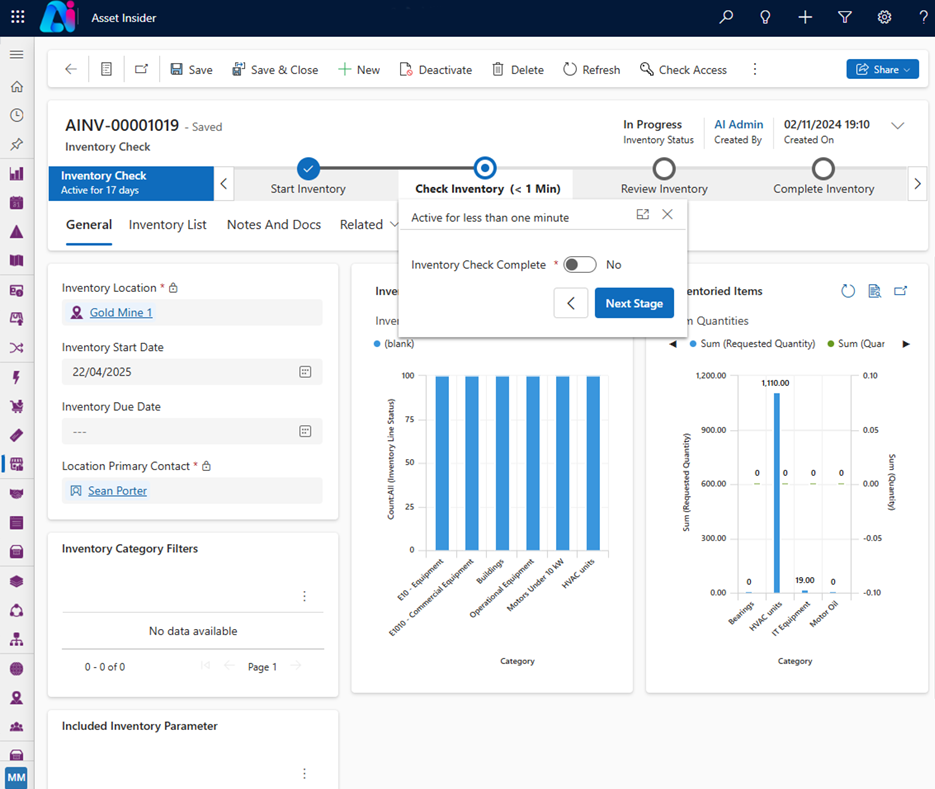Click the previous stage back button in flyout
The height and width of the screenshot is (789, 935).
pyautogui.click(x=571, y=303)
